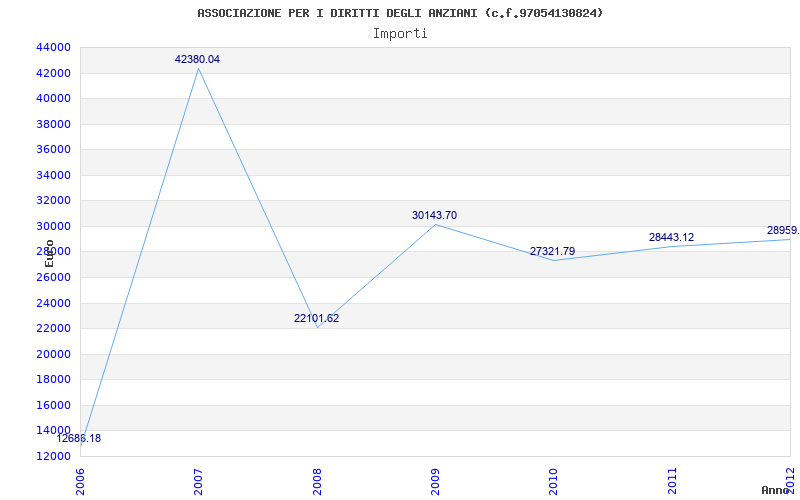Select the 2007 year axis label
Viewport: 800px width, 500px height.
(199, 479)
